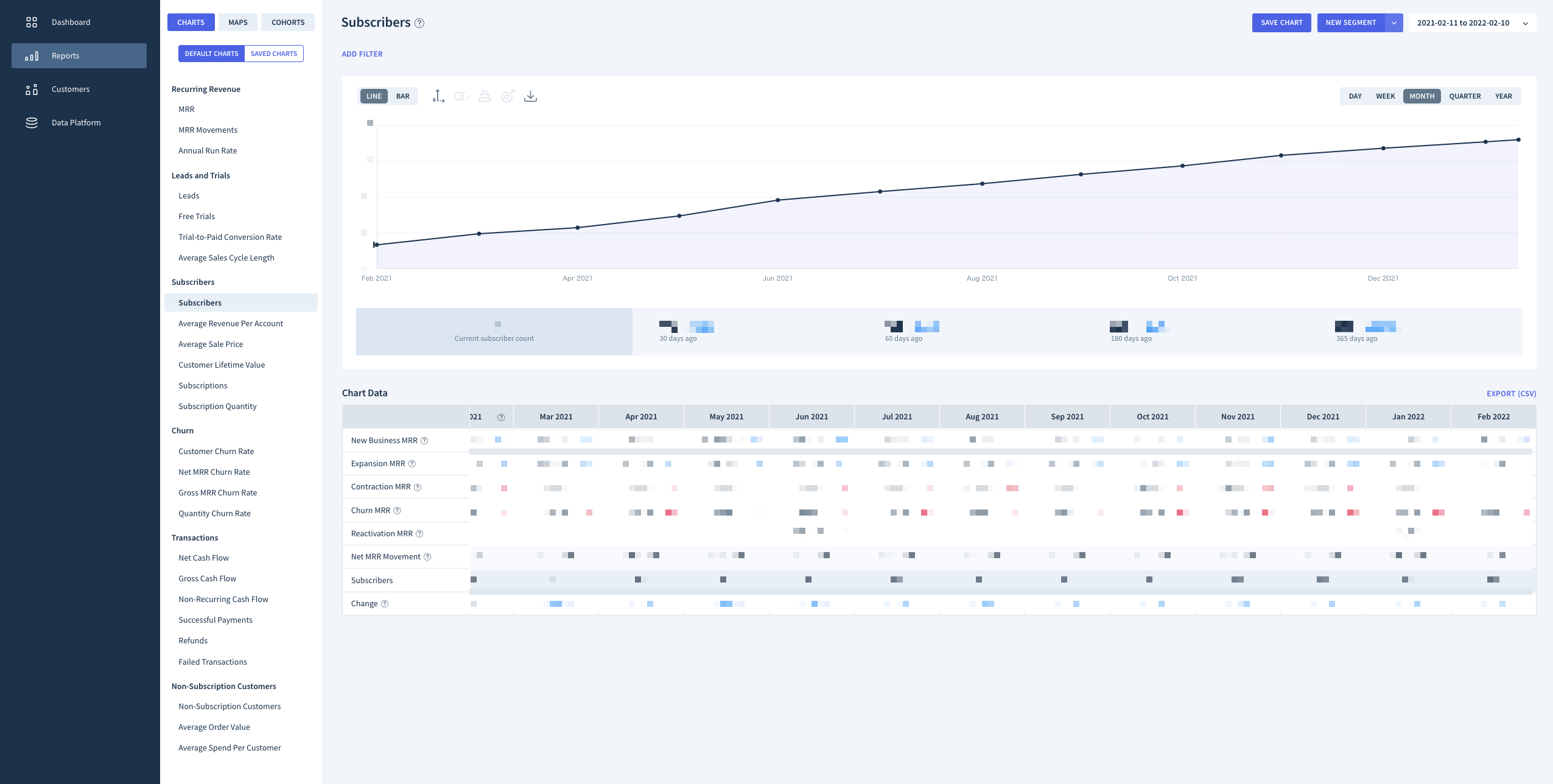Viewport: 1553px width, 784px height.
Task: Click help icon beside Churn MRR row
Action: (x=397, y=511)
